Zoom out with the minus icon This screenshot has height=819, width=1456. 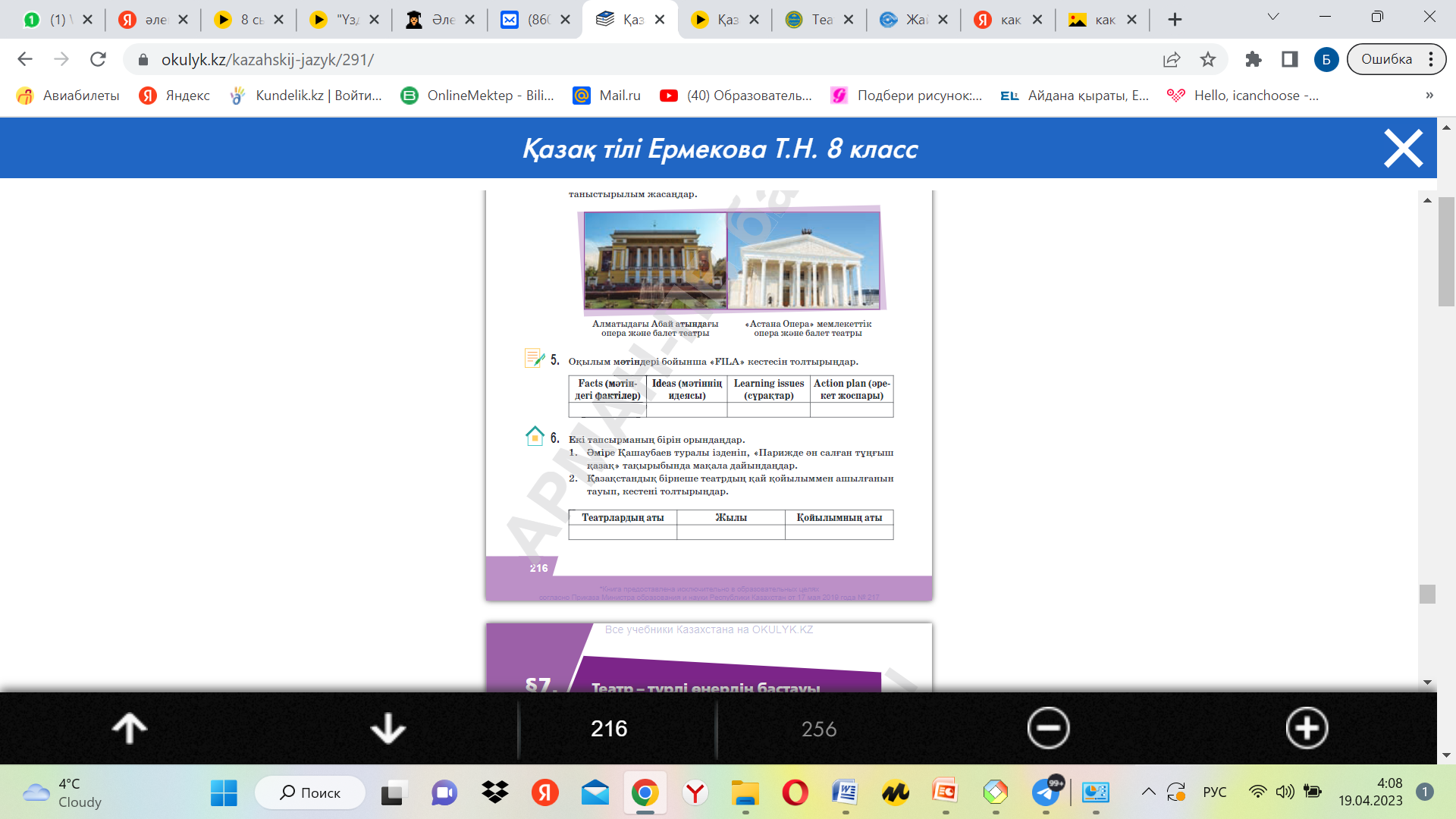(x=1048, y=729)
